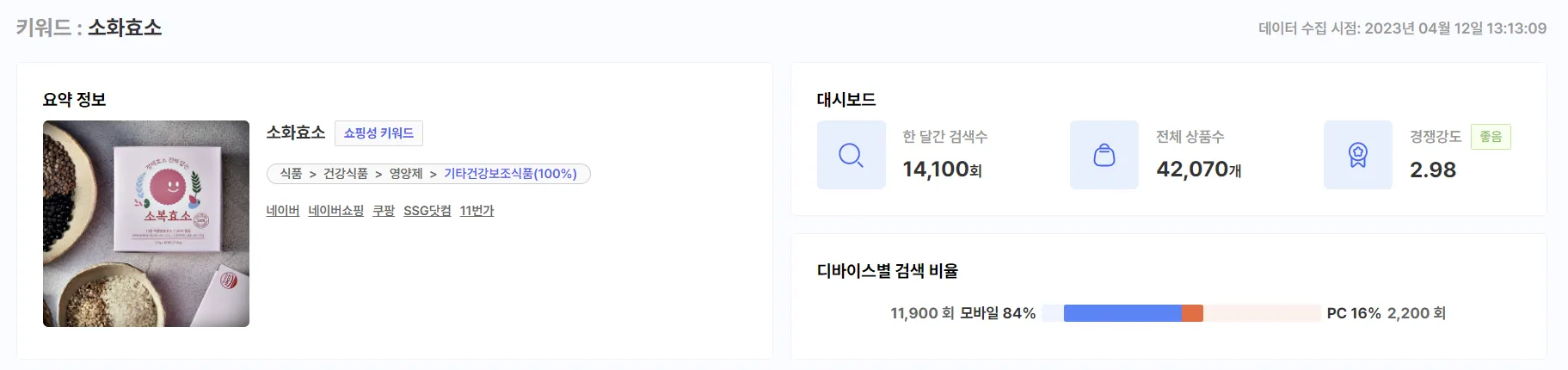Open the 네이버 link
Viewport: 1568px width, 370px height.
pos(283,211)
